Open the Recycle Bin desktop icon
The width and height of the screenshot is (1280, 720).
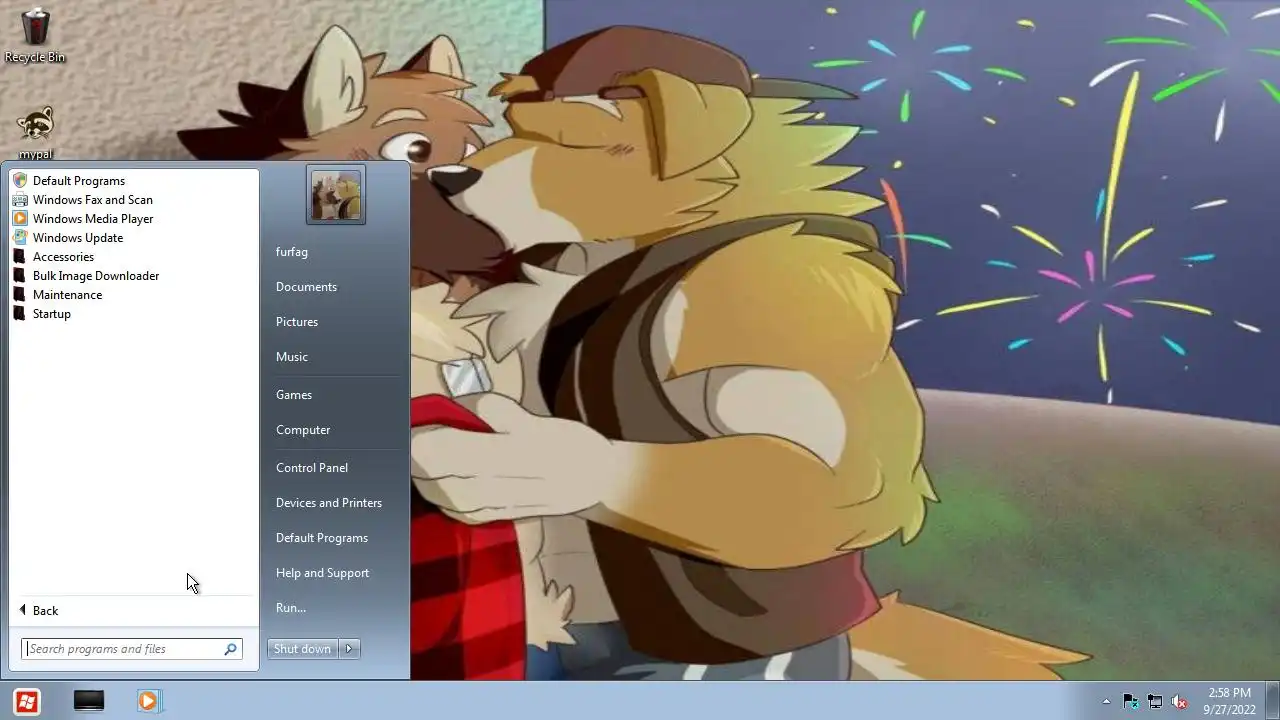[x=35, y=34]
